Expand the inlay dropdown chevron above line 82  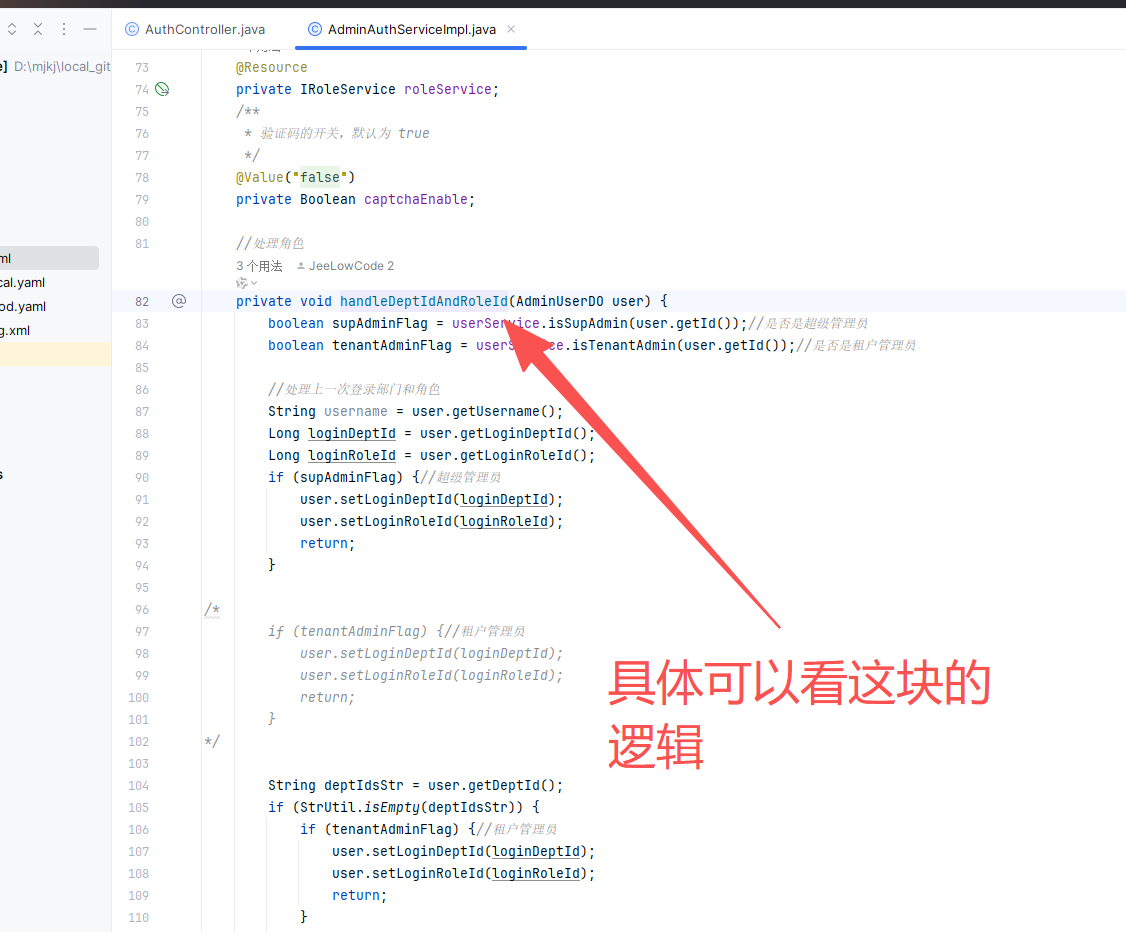[x=254, y=284]
